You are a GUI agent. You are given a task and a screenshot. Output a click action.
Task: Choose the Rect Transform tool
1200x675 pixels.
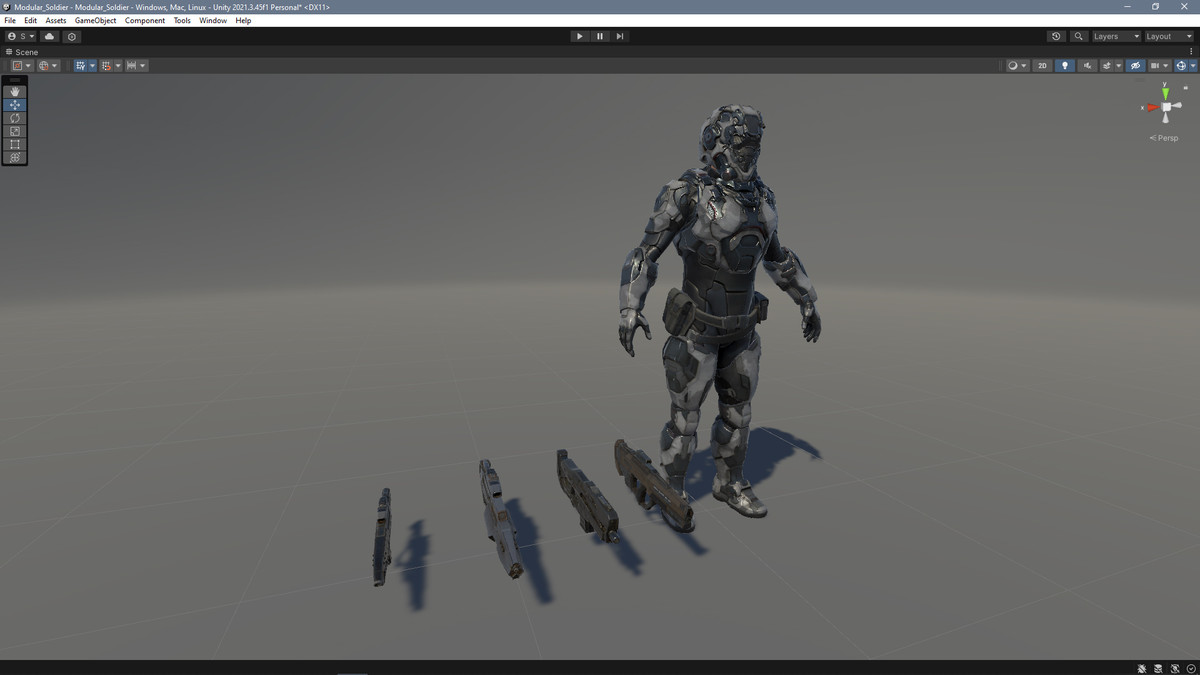14,144
